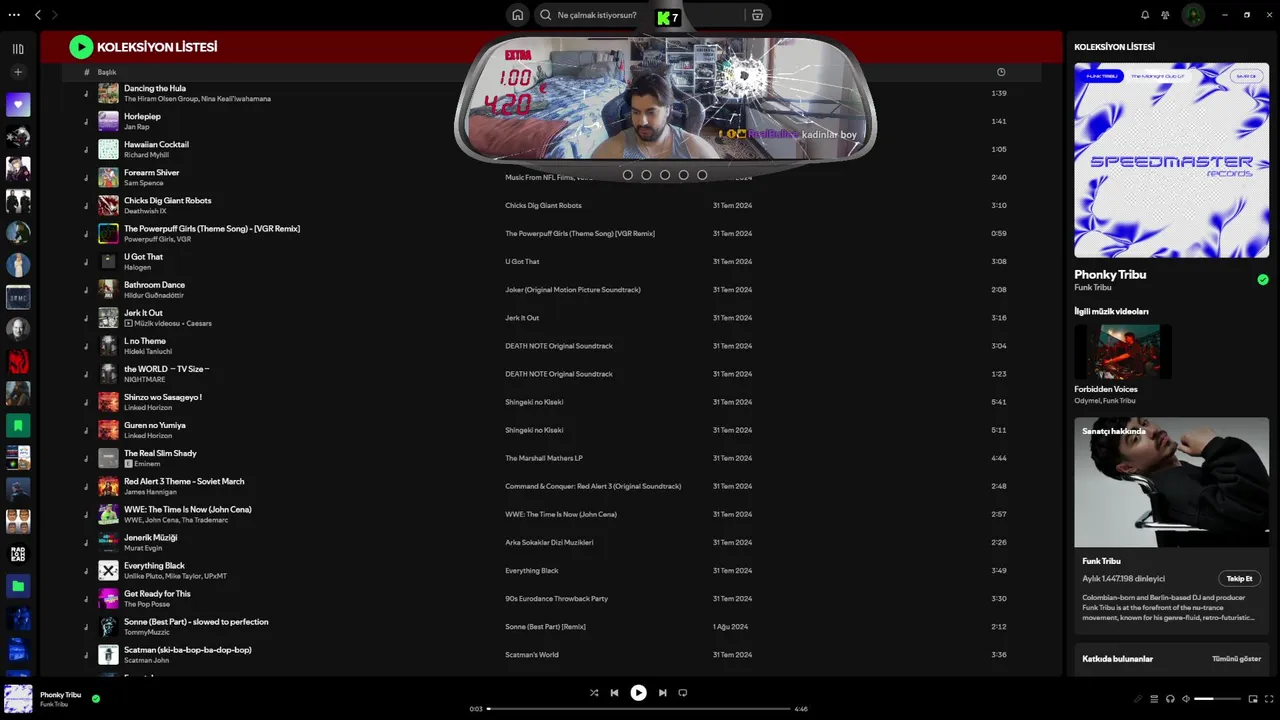This screenshot has width=1280, height=720.
Task: Follow Funk Tribu with 'Takip Et' button
Action: coord(1240,578)
